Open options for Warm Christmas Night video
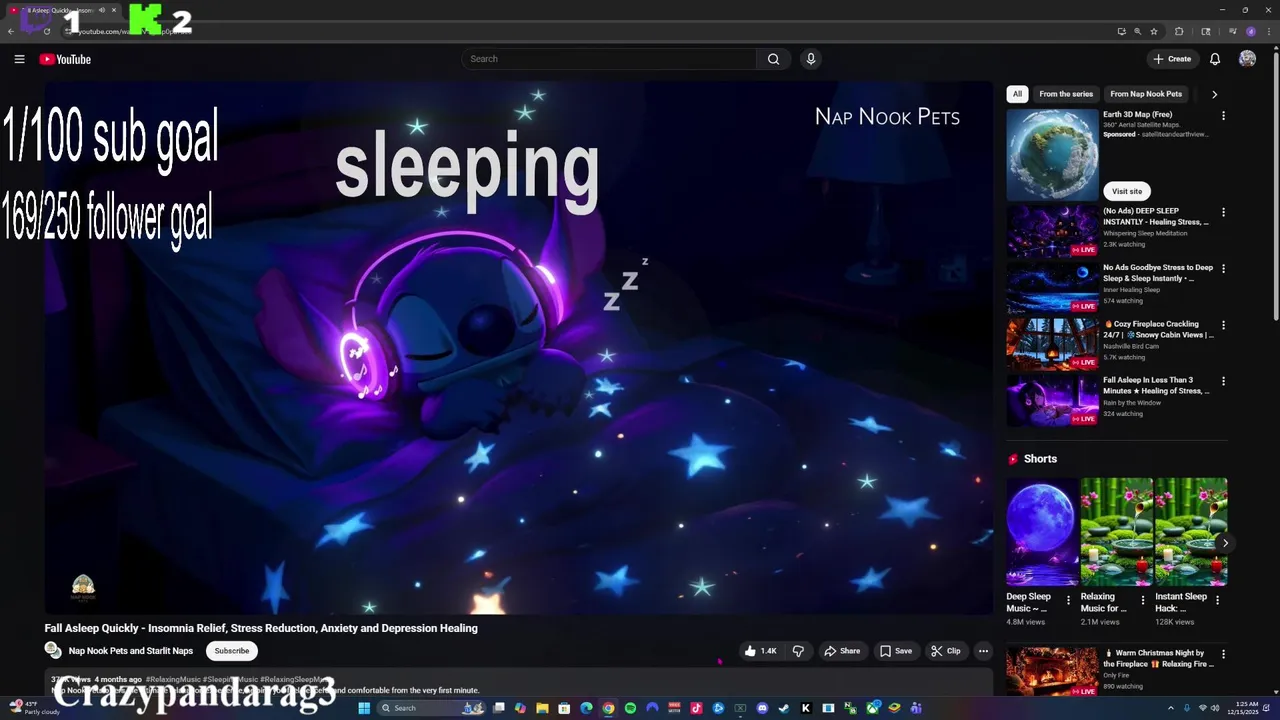 tap(1223, 655)
